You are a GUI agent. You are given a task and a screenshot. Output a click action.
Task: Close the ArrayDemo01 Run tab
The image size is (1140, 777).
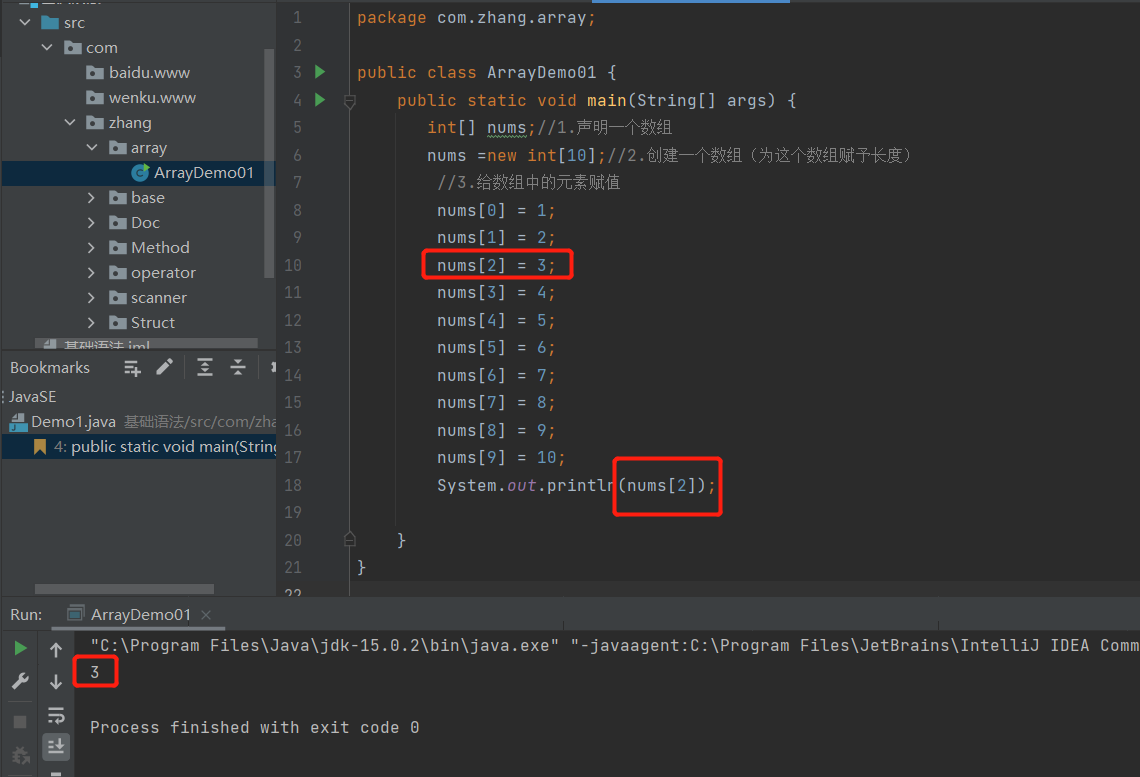point(206,615)
